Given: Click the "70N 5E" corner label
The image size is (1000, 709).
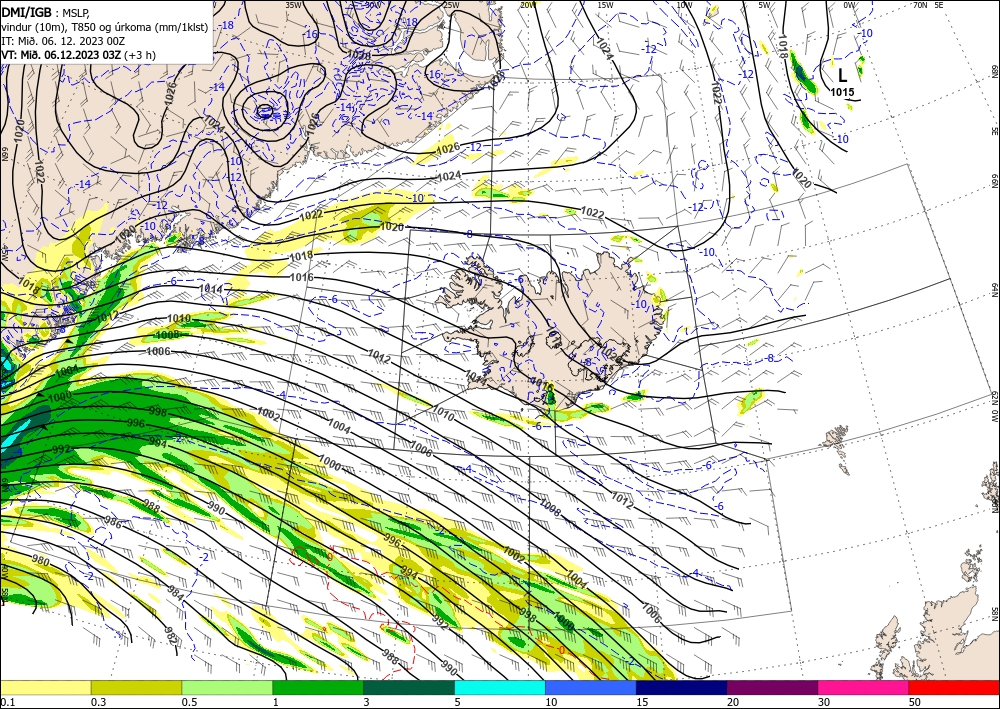Looking at the screenshot, I should pos(928,5).
